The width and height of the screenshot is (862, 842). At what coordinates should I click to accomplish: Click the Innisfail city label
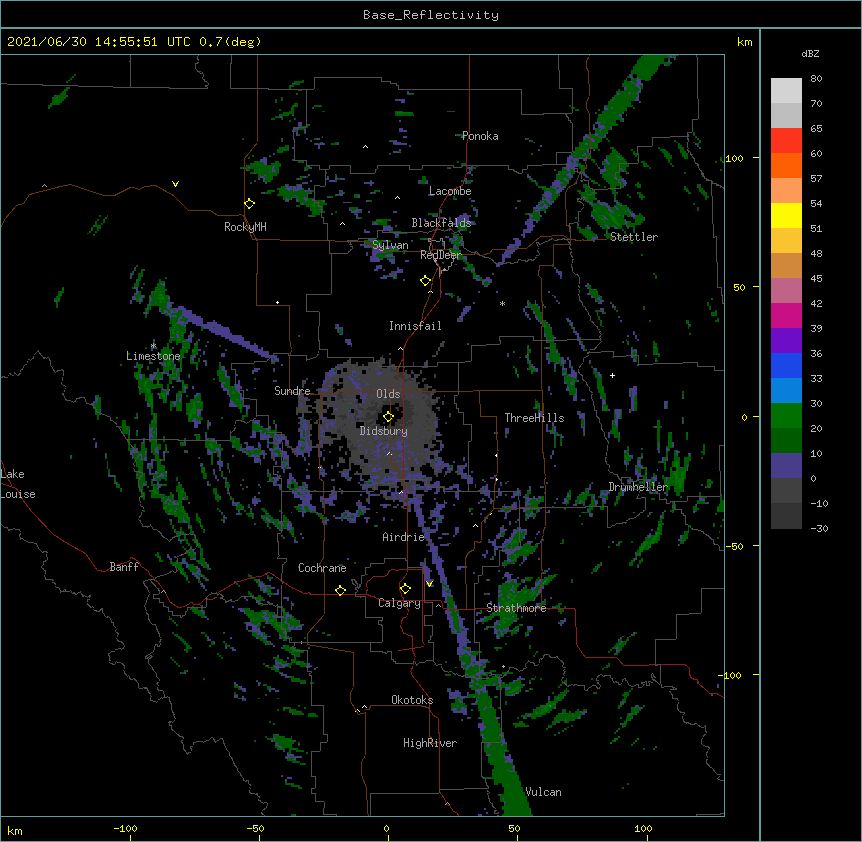(415, 326)
